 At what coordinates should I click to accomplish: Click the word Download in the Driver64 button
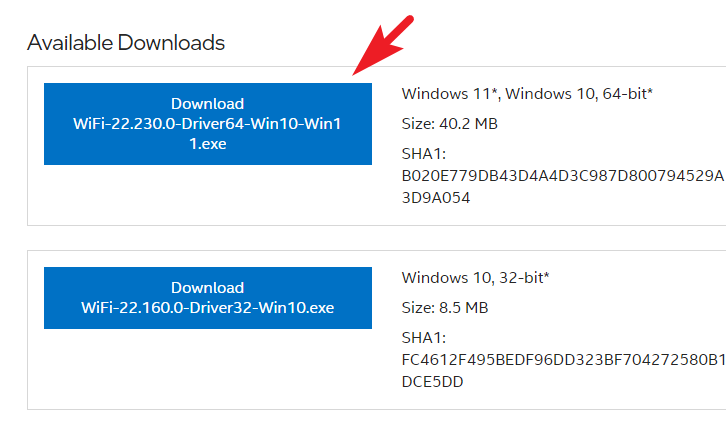coord(207,104)
